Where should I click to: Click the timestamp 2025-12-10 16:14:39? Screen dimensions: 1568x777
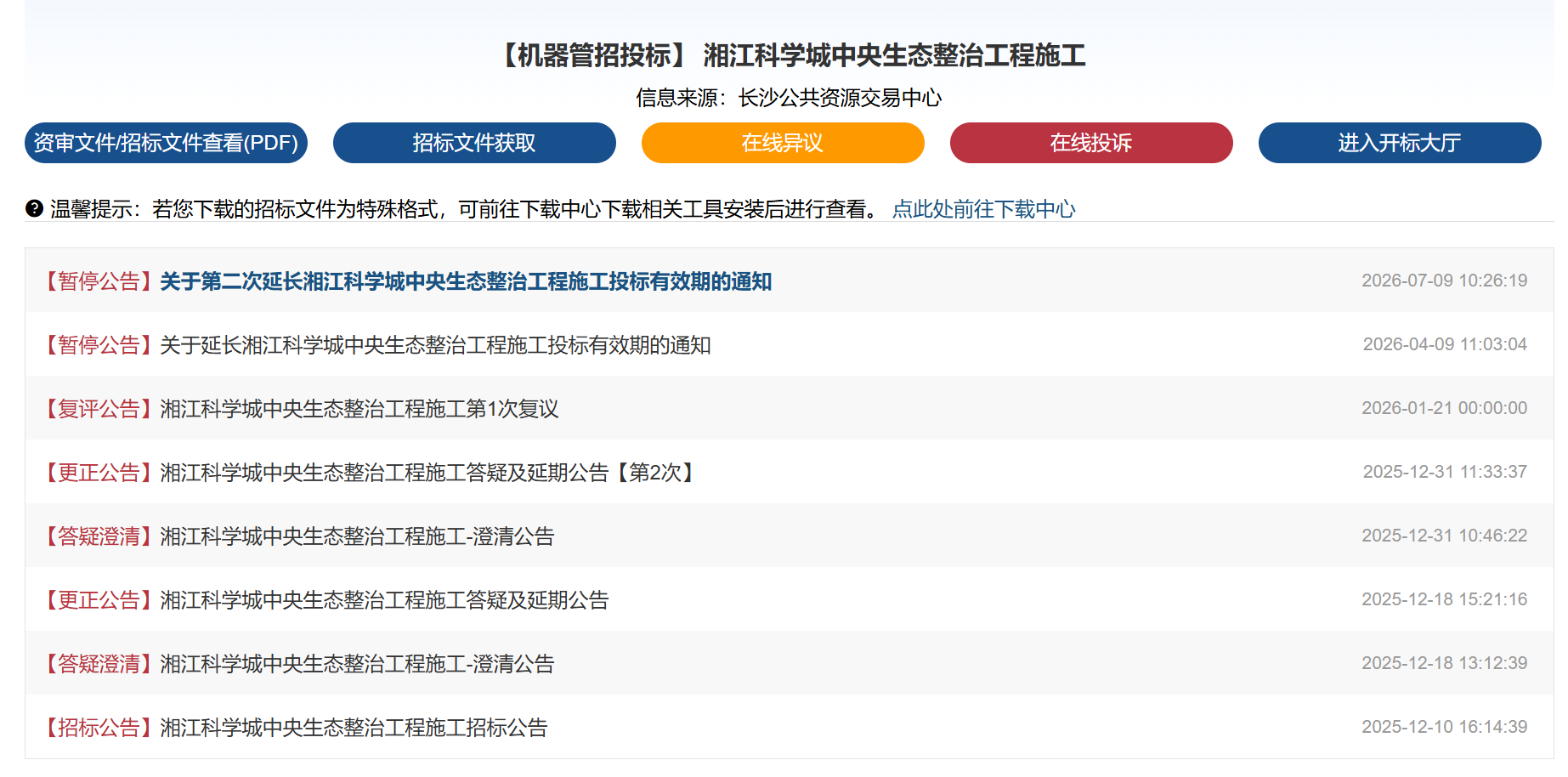tap(1444, 727)
